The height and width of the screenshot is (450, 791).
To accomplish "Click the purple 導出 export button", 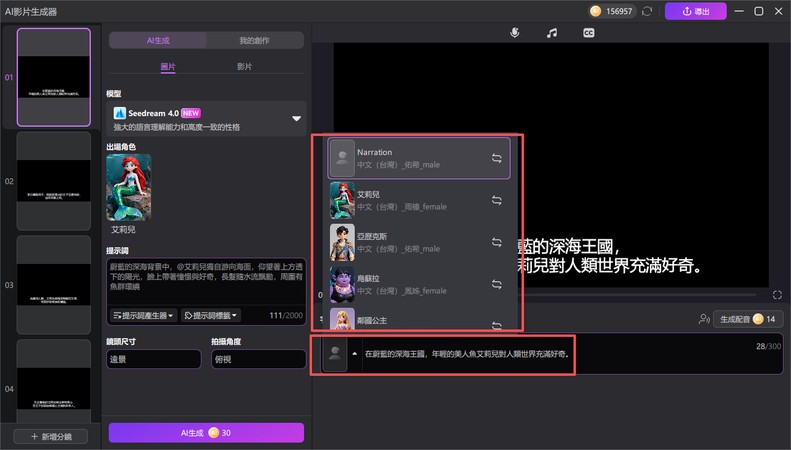I will pos(696,11).
